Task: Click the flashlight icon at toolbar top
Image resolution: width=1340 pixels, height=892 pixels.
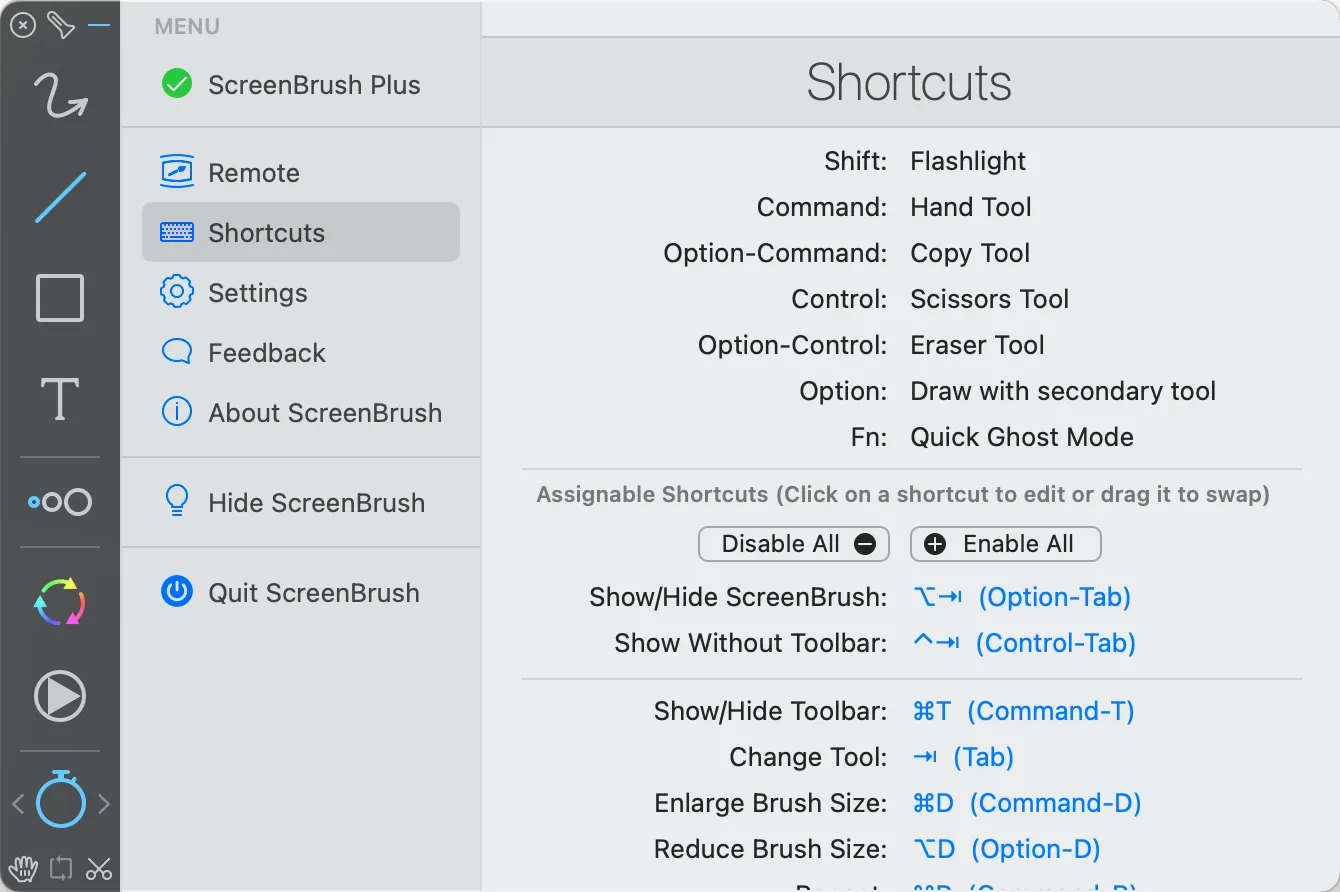Action: pos(61,25)
